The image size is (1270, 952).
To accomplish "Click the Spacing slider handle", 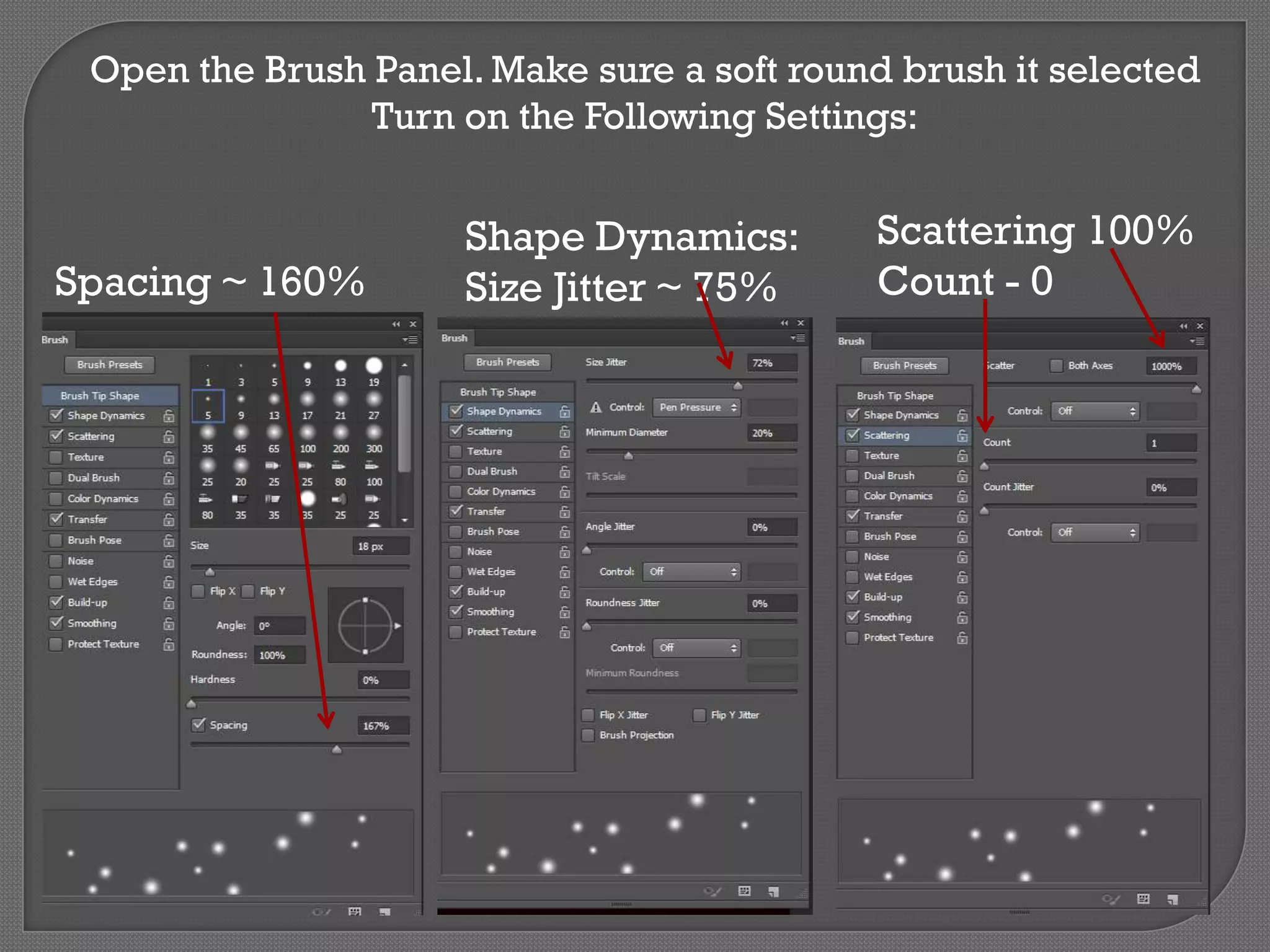I will coord(337,750).
